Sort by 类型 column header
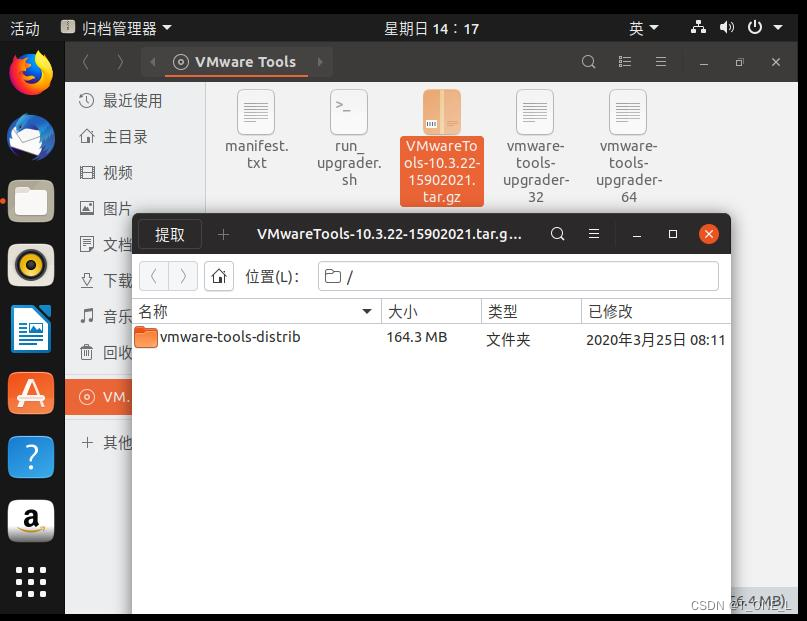Viewport: 807px width, 621px height. click(x=531, y=311)
